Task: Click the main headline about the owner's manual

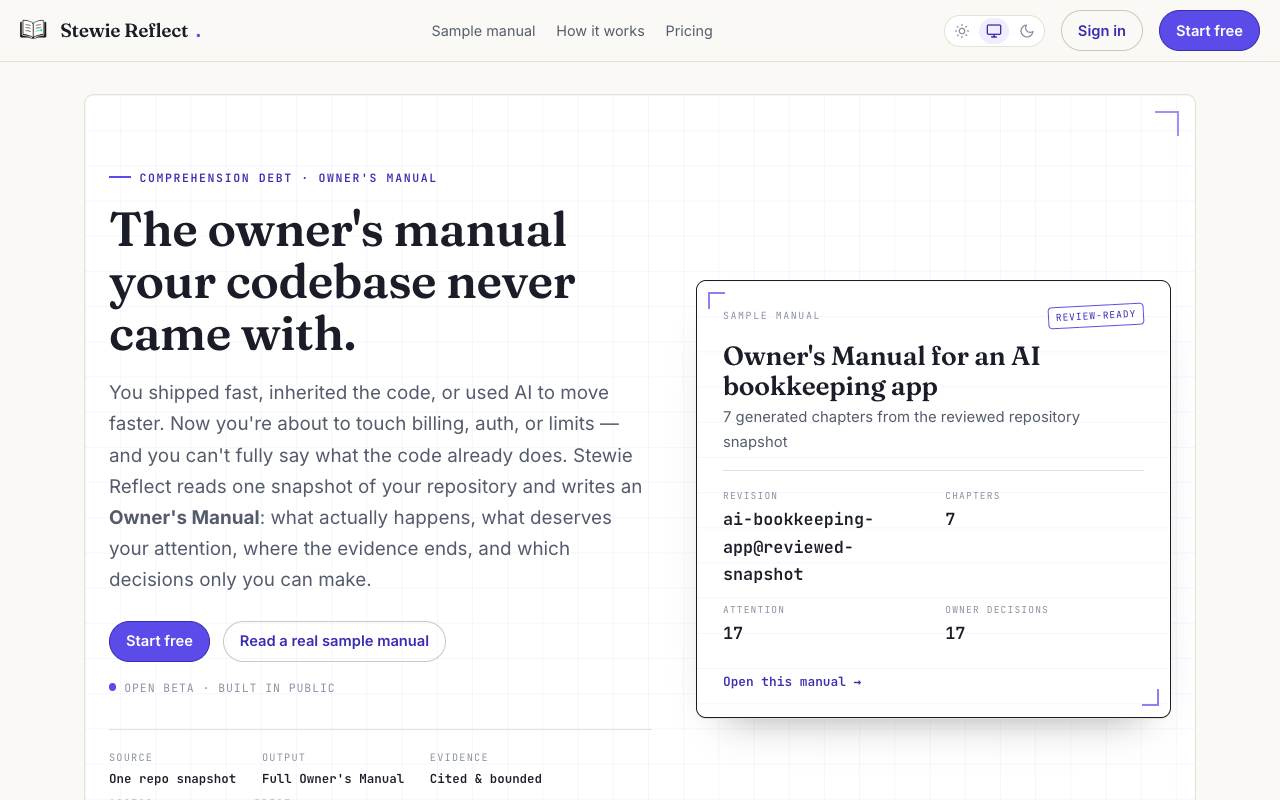Action: click(x=342, y=282)
